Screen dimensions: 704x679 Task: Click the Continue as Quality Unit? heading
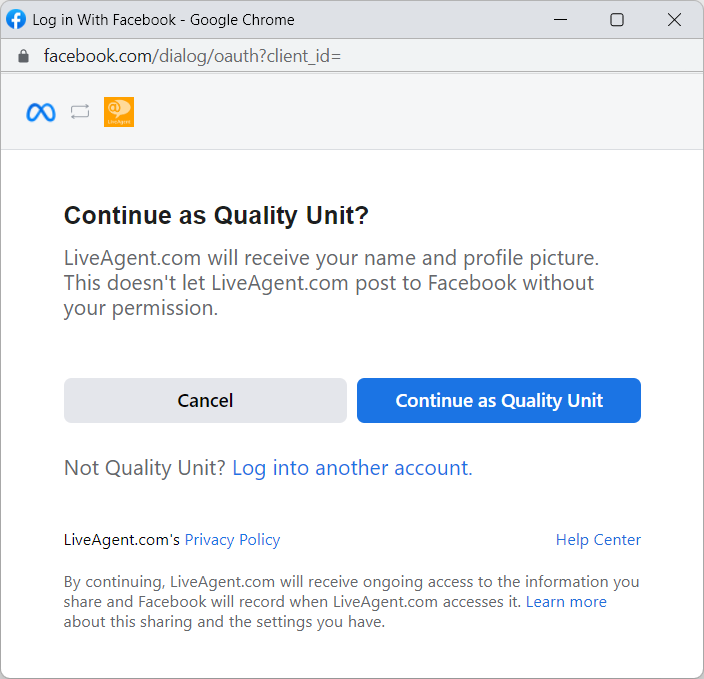tap(217, 216)
